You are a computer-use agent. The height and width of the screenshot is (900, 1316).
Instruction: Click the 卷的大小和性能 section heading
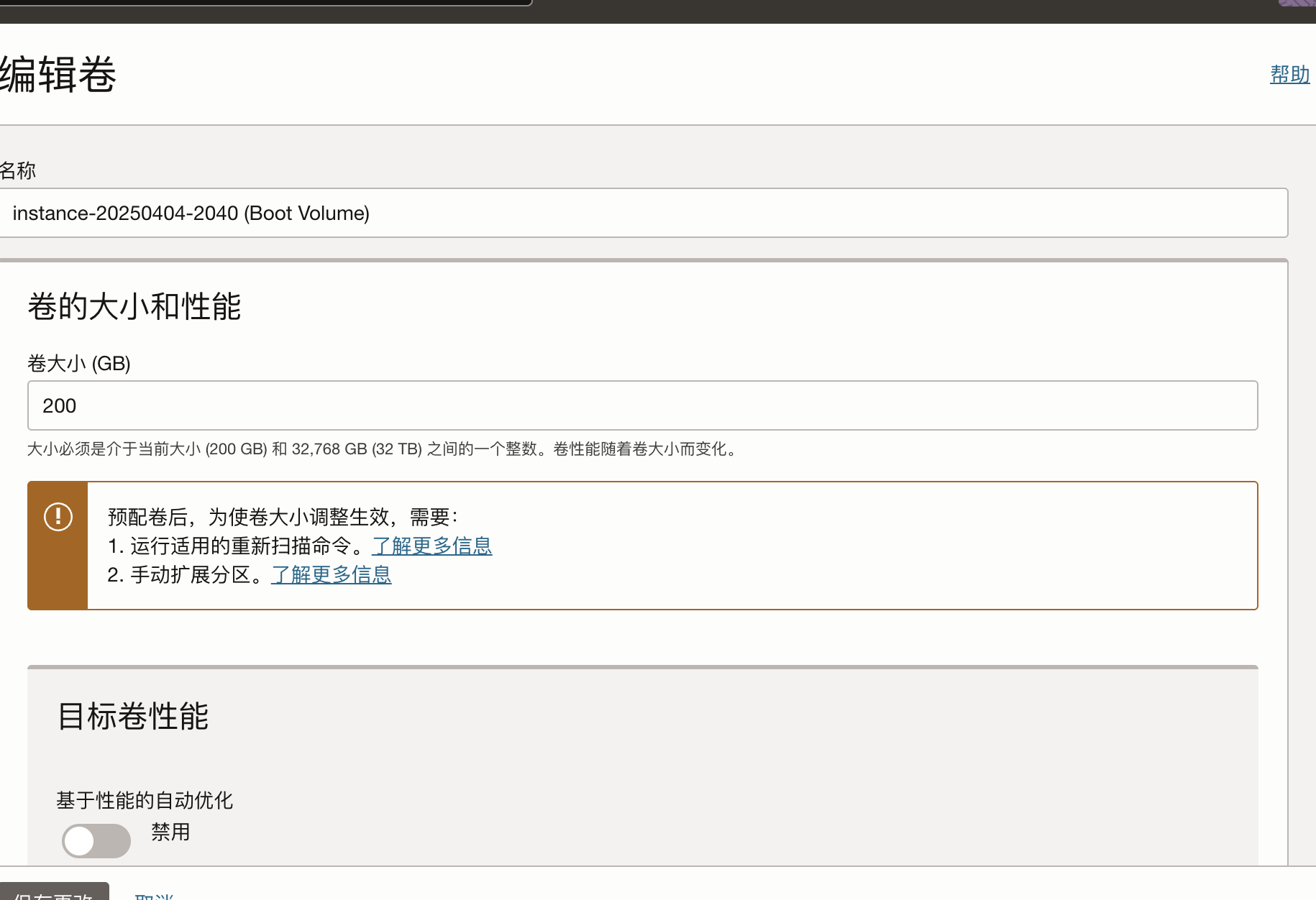pyautogui.click(x=134, y=307)
